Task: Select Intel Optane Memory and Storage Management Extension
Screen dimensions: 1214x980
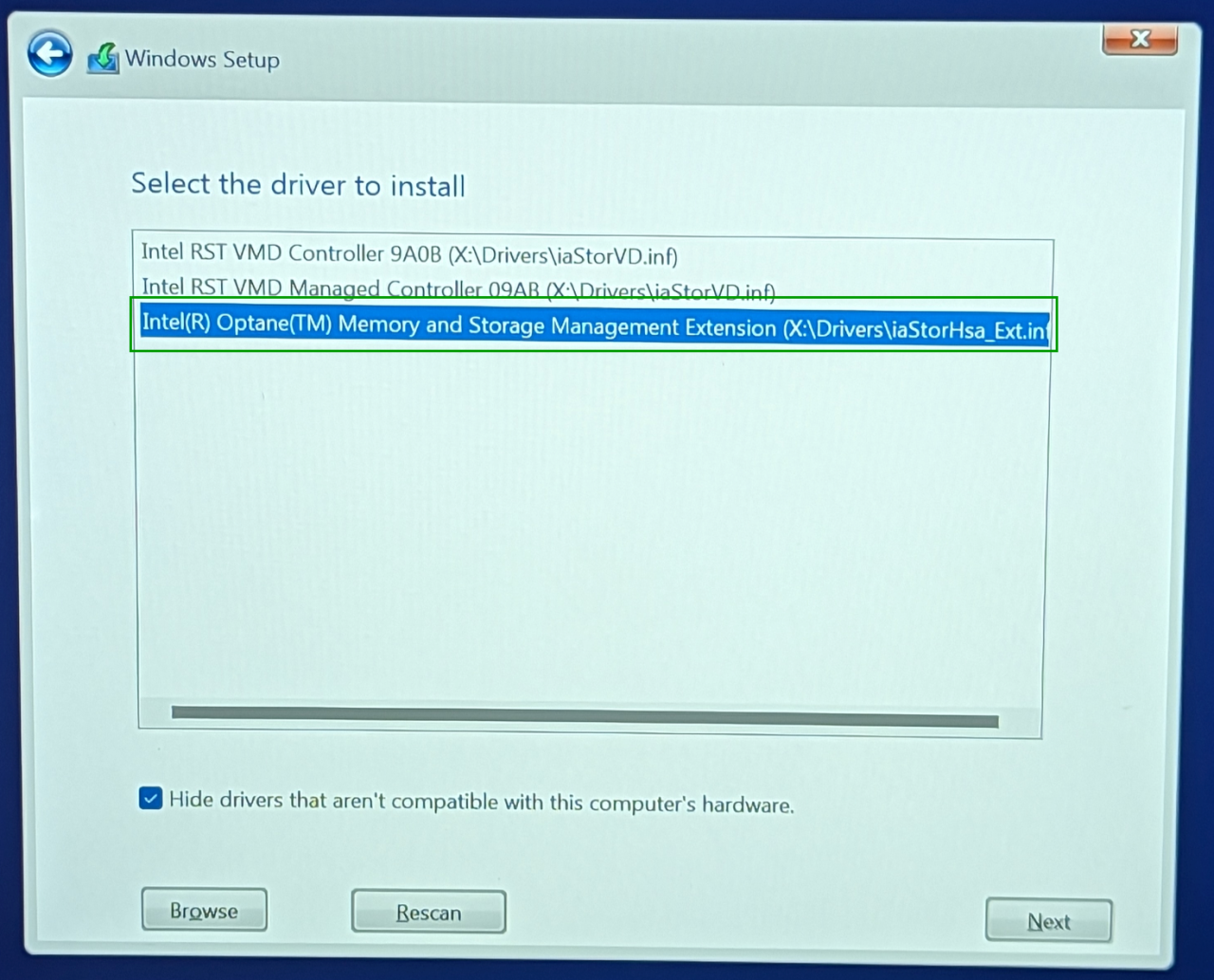Action: 595,325
